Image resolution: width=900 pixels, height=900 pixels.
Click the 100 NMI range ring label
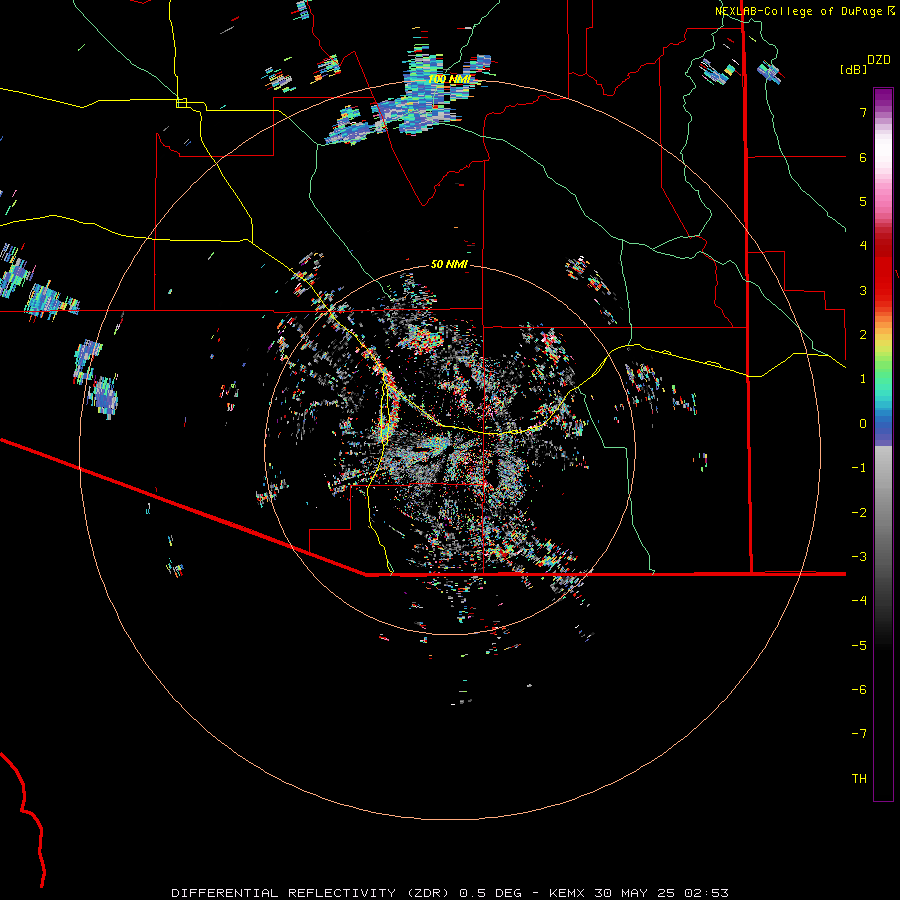click(449, 79)
